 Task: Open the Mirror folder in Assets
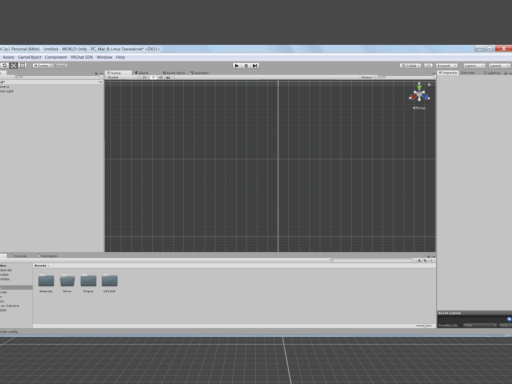67,283
